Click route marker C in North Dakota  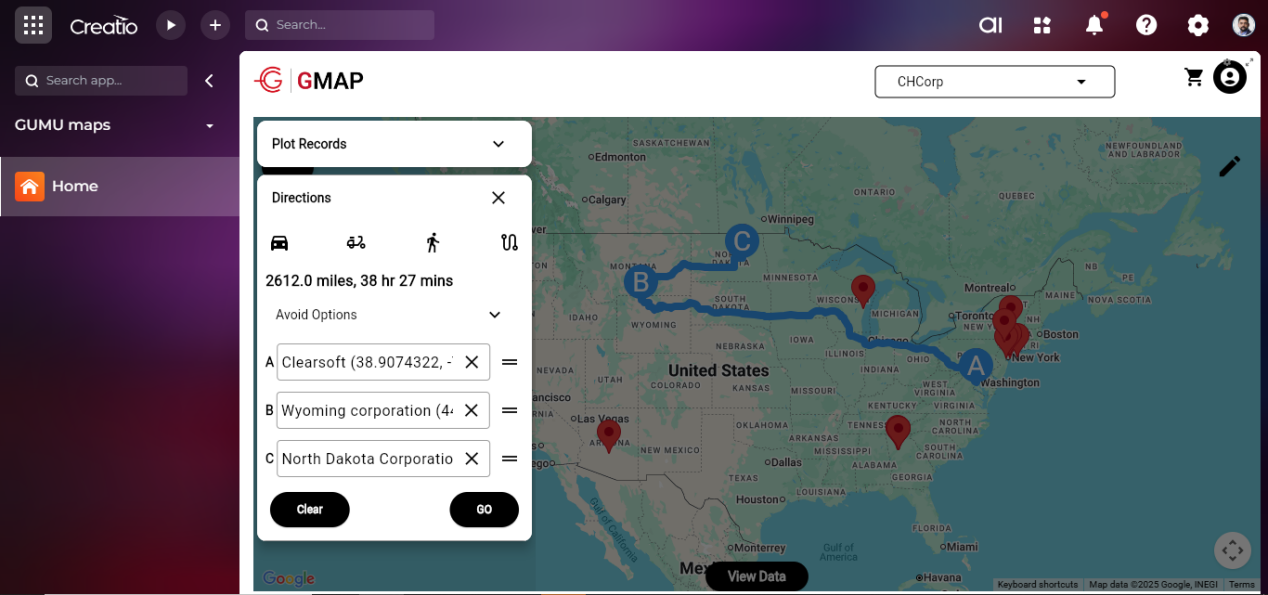point(741,241)
